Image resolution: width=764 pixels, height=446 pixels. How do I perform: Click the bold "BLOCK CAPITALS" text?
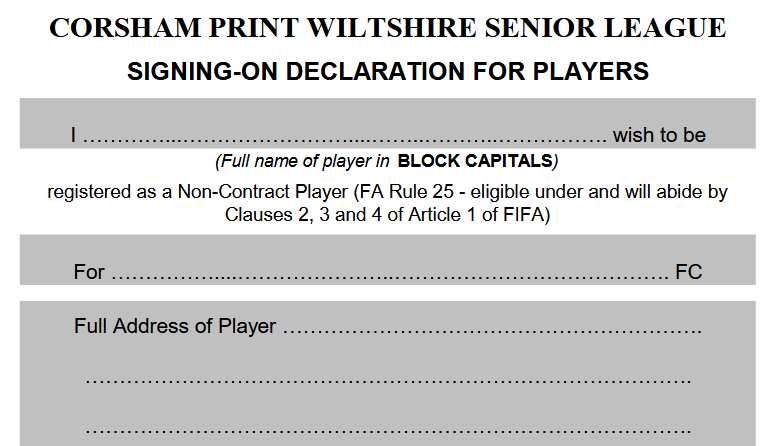point(475,160)
